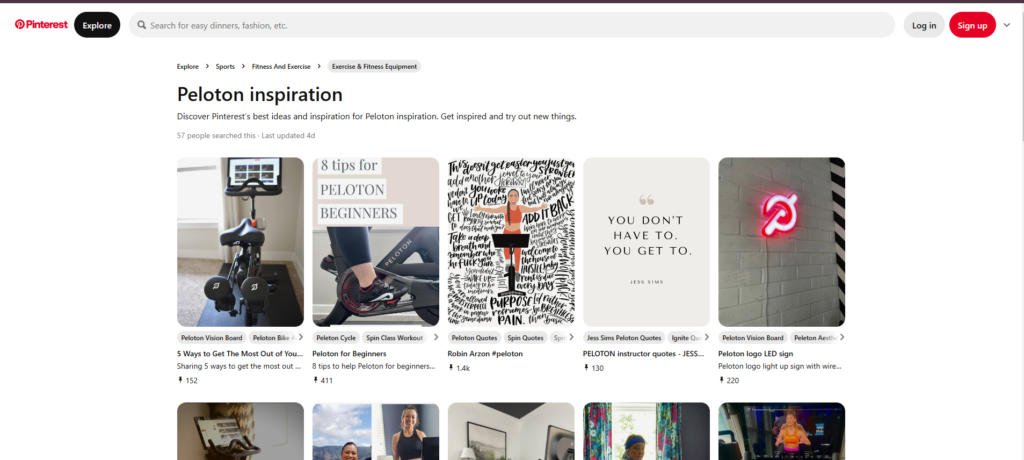The height and width of the screenshot is (460, 1024).
Task: Click 'Sharing 5 ways to get the most out' description
Action: pos(239,367)
